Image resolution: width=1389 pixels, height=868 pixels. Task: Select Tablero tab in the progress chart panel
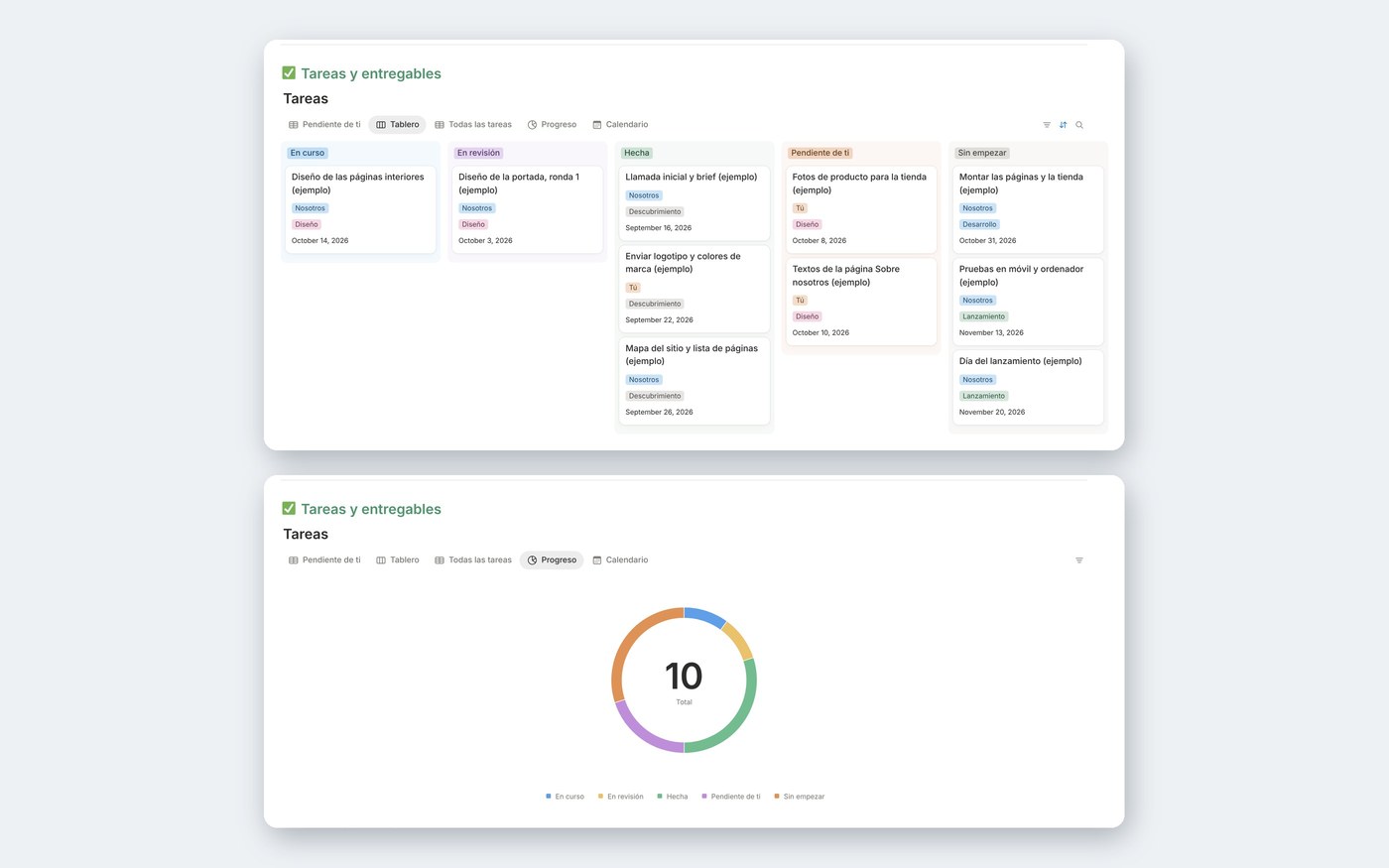click(x=397, y=560)
